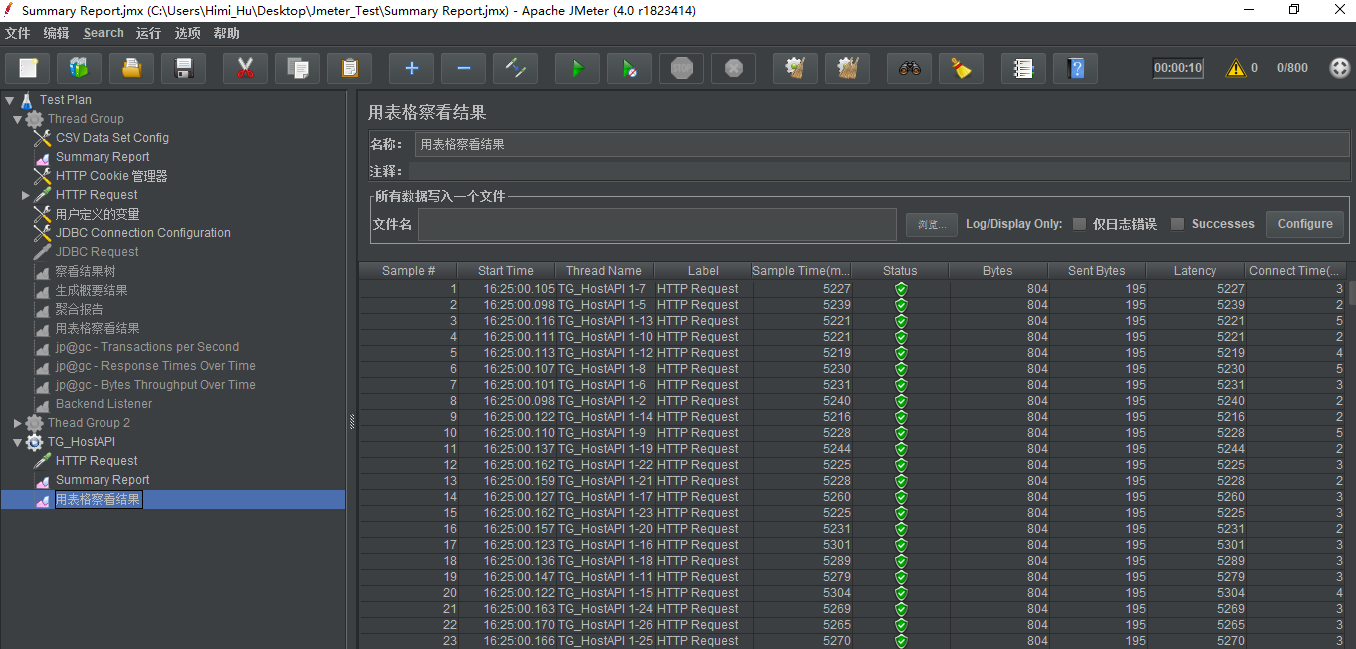The height and width of the screenshot is (649, 1356).
Task: Sort by Start Time column header
Action: tap(506, 271)
